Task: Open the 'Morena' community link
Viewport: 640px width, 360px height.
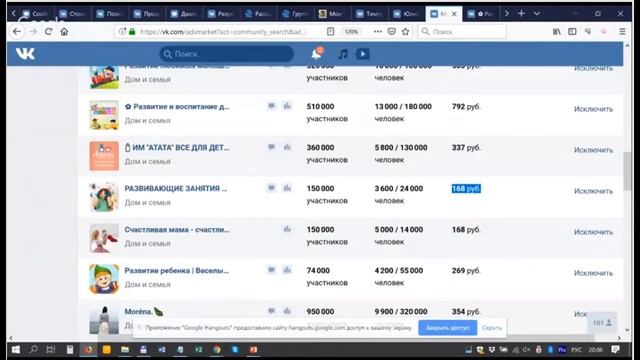Action: (x=144, y=312)
